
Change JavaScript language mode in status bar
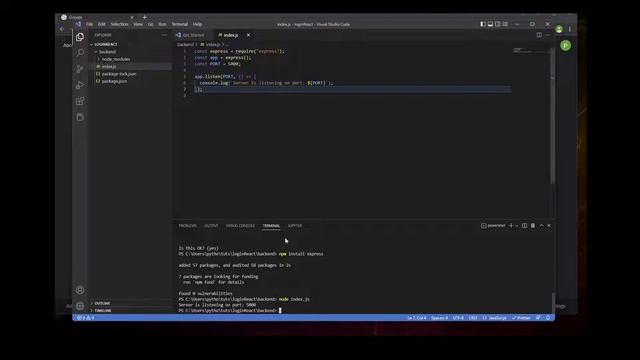[x=494, y=318]
